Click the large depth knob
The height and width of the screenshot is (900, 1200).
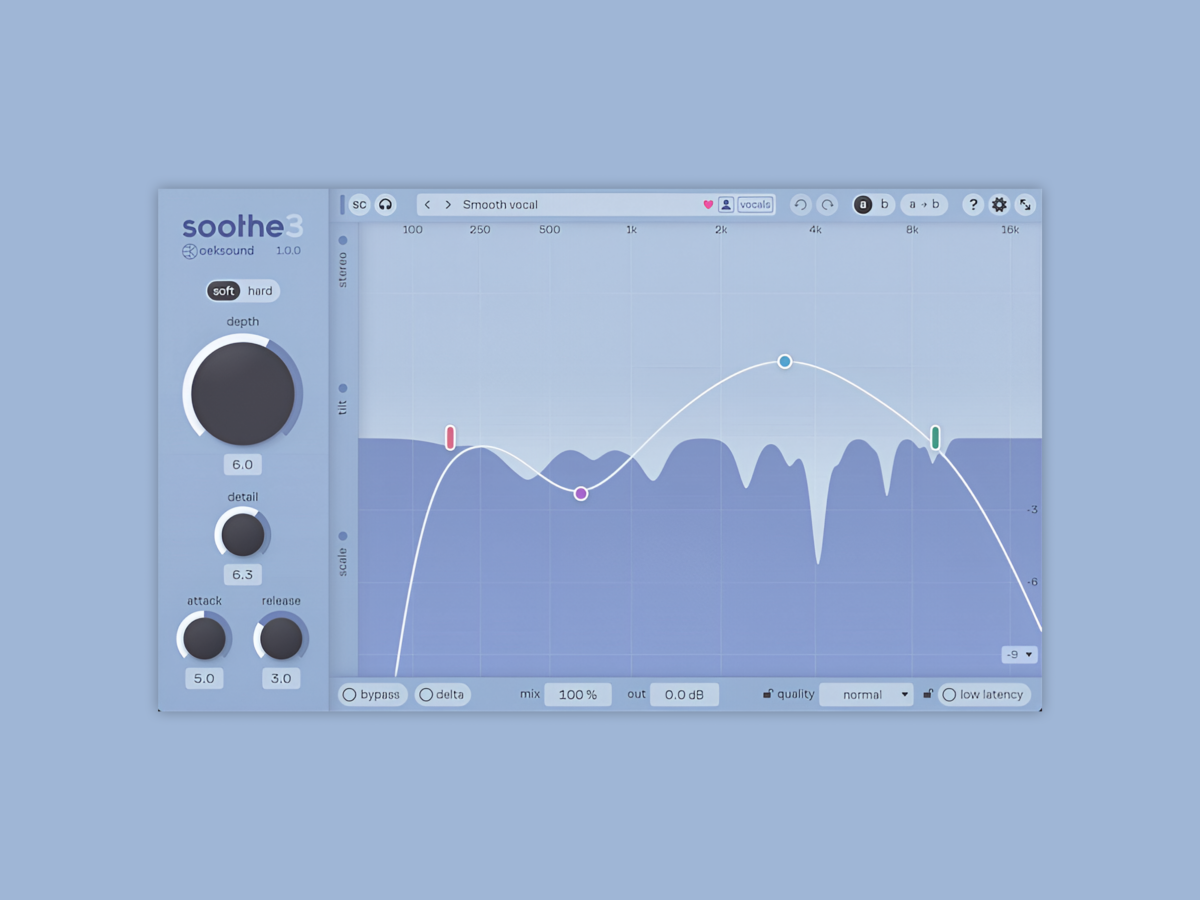242,392
